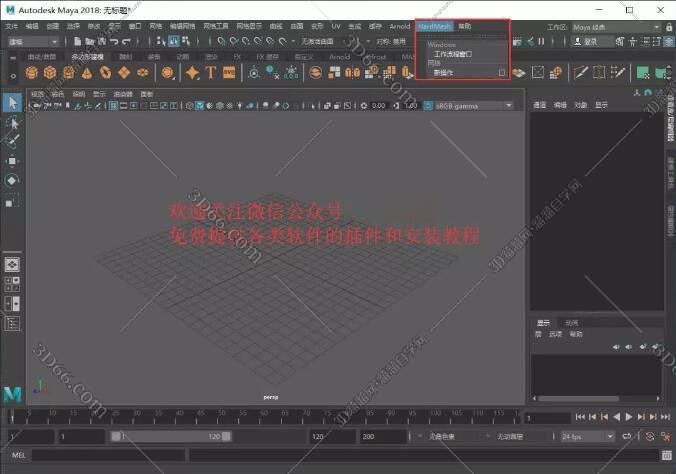Click the gamma value field showing 1.00

(411, 106)
